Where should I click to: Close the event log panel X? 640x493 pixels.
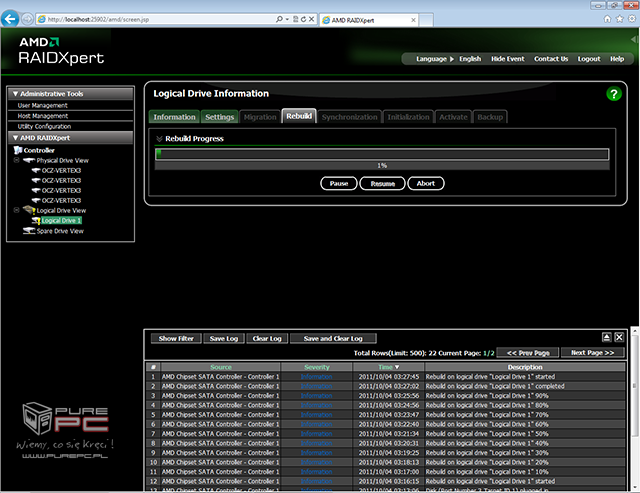click(x=619, y=337)
